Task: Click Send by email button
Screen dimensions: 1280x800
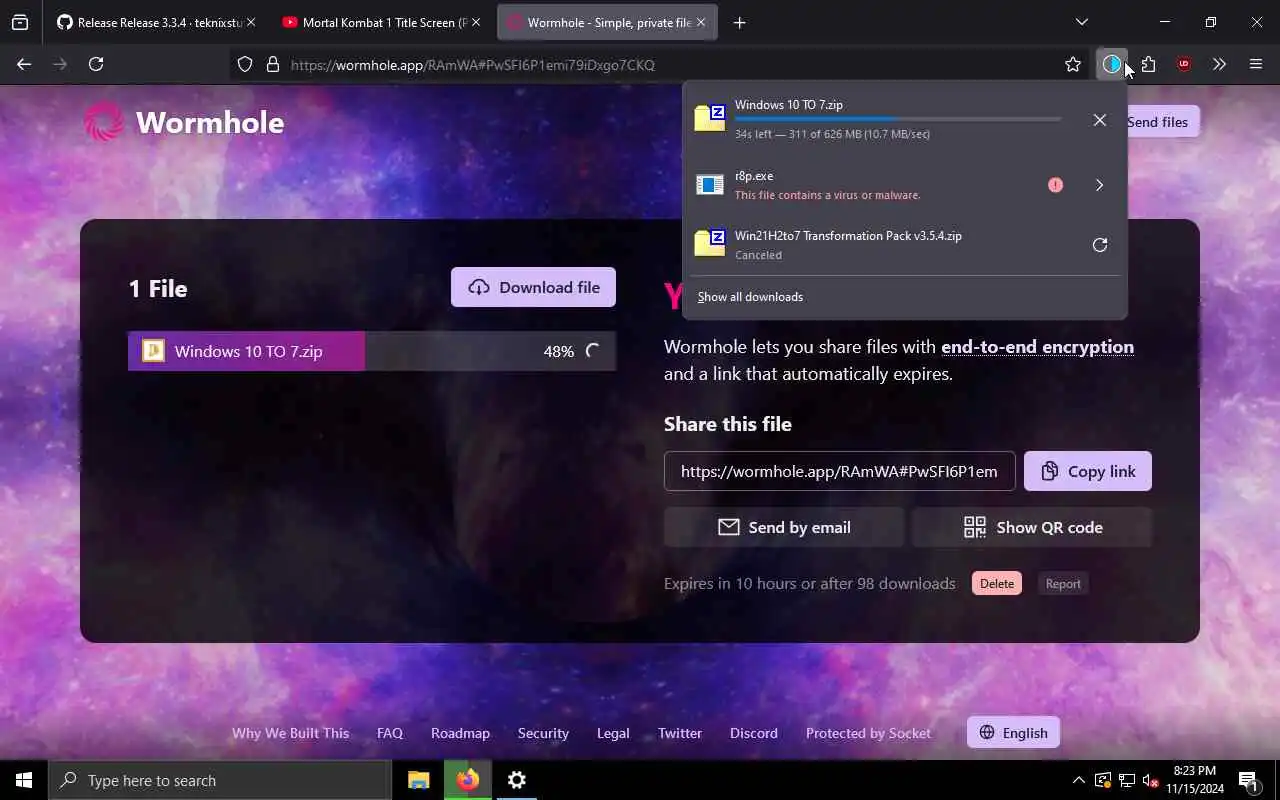Action: [x=784, y=527]
